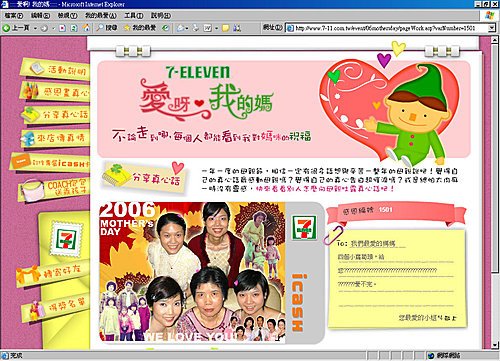500x361 pixels.
Task: Expand the Mail button dropdown arrow
Action: pyautogui.click(x=187, y=28)
